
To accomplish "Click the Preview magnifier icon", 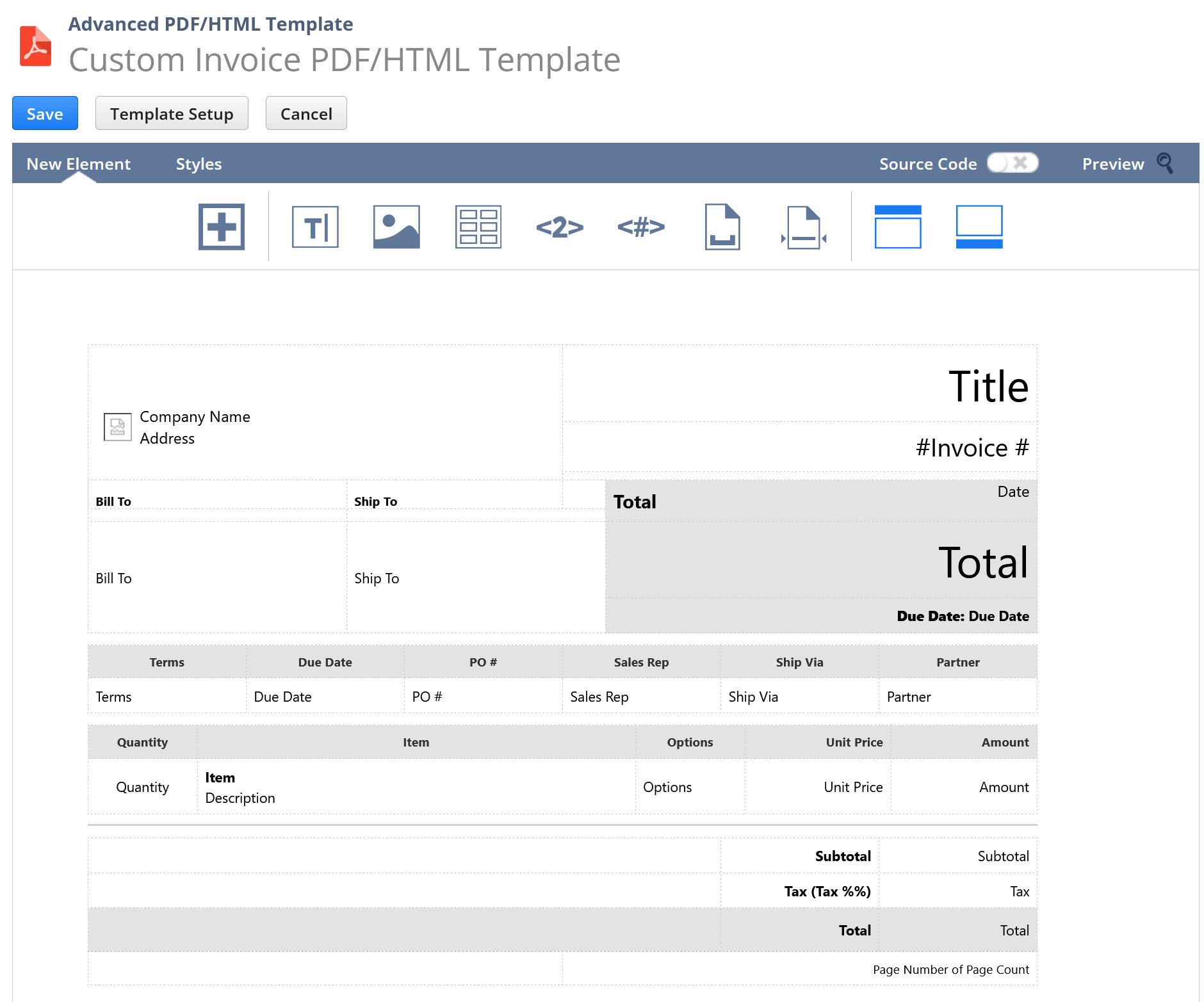I will coord(1165,163).
